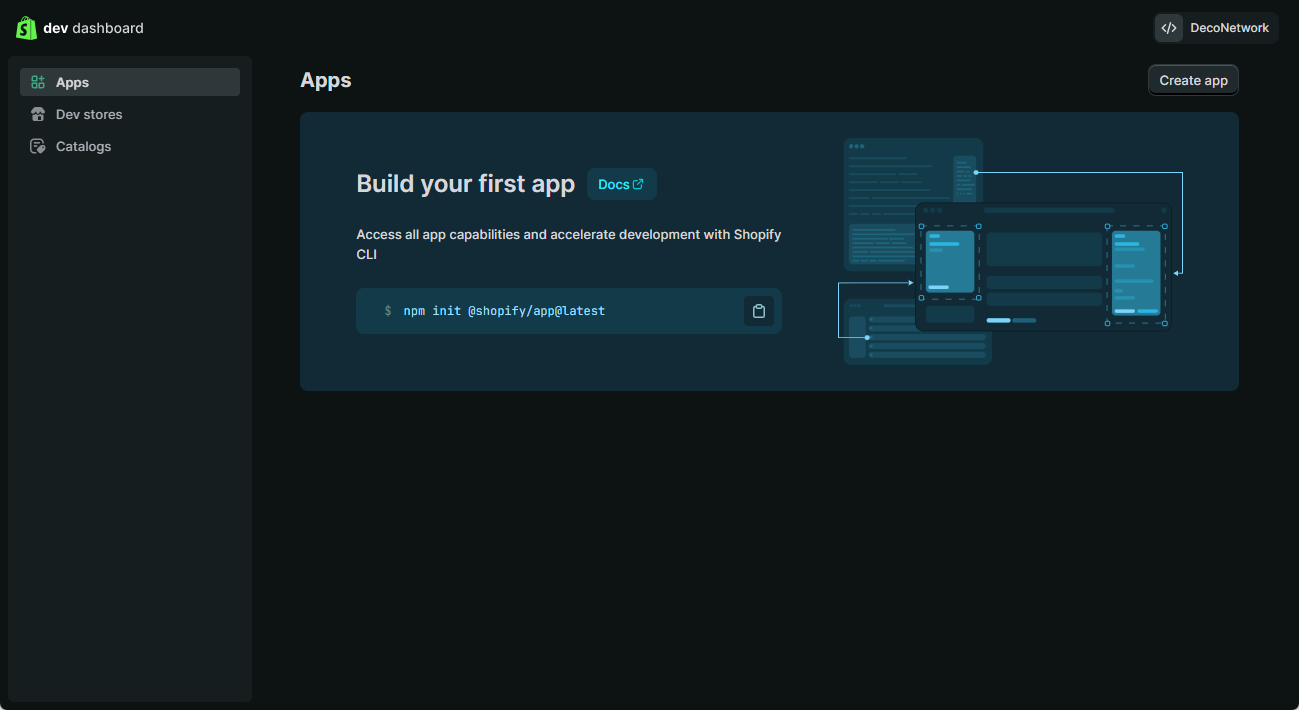The width and height of the screenshot is (1299, 710).
Task: Click the Apps grid icon in sidebar
Action: click(38, 82)
